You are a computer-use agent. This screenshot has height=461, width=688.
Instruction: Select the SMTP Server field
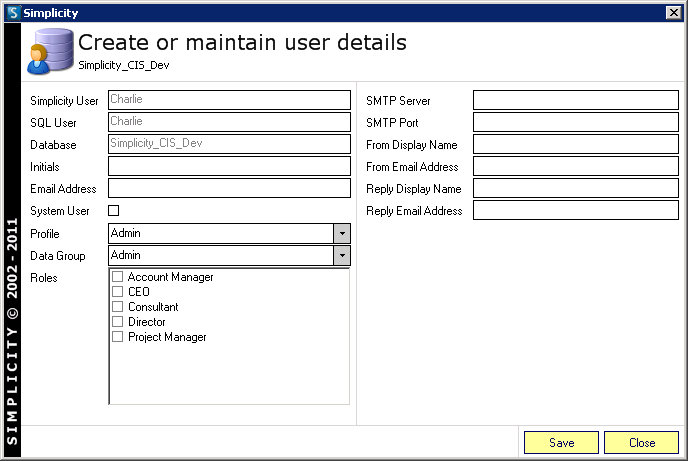(576, 100)
